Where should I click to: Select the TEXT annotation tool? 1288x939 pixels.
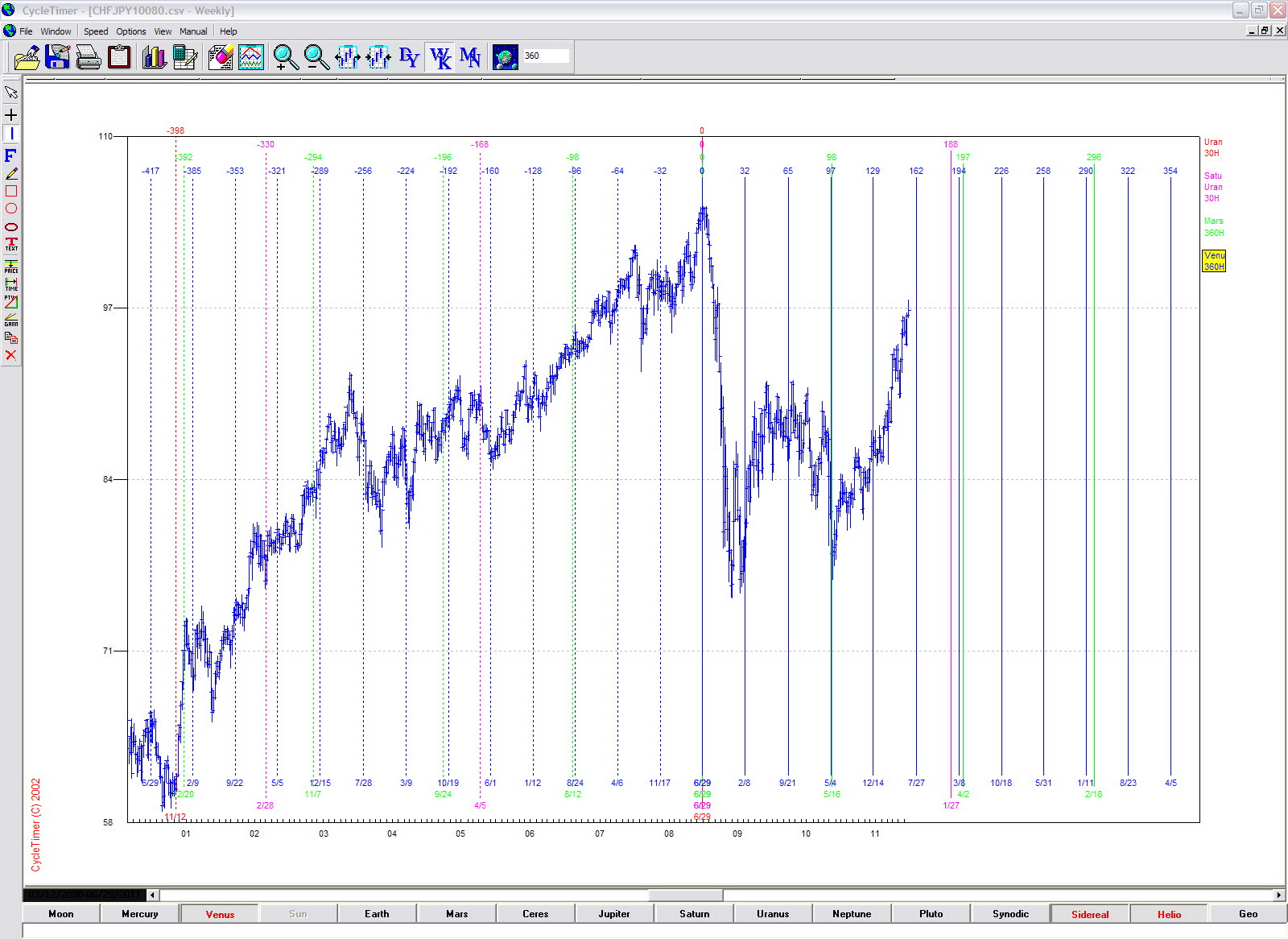coord(11,244)
